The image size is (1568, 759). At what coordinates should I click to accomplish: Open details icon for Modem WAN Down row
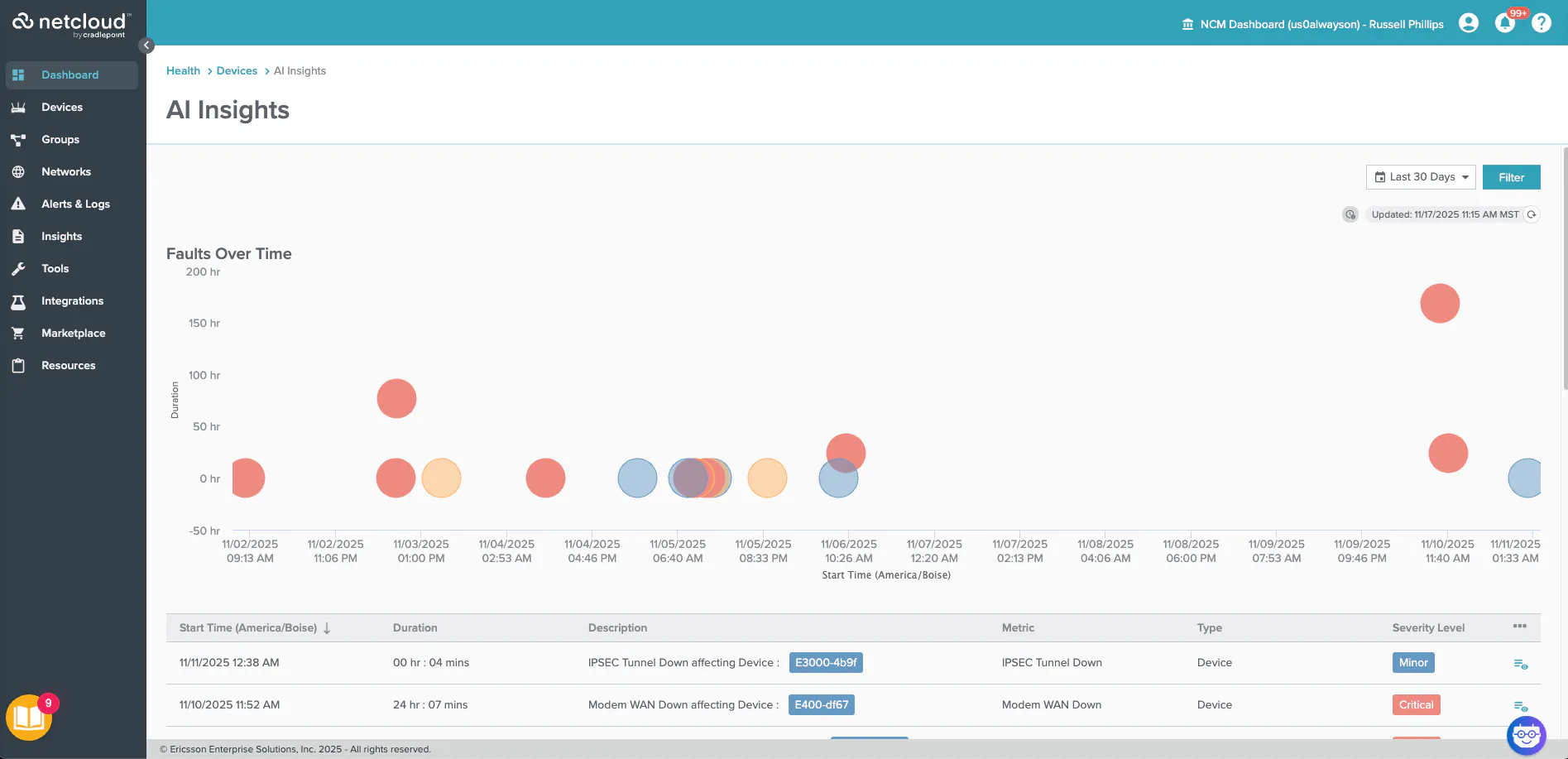[1521, 706]
